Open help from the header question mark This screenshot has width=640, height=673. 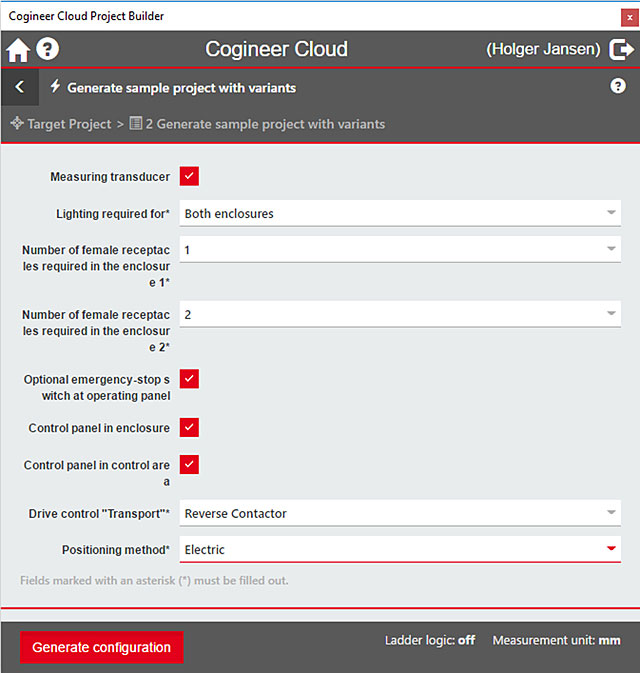[48, 50]
